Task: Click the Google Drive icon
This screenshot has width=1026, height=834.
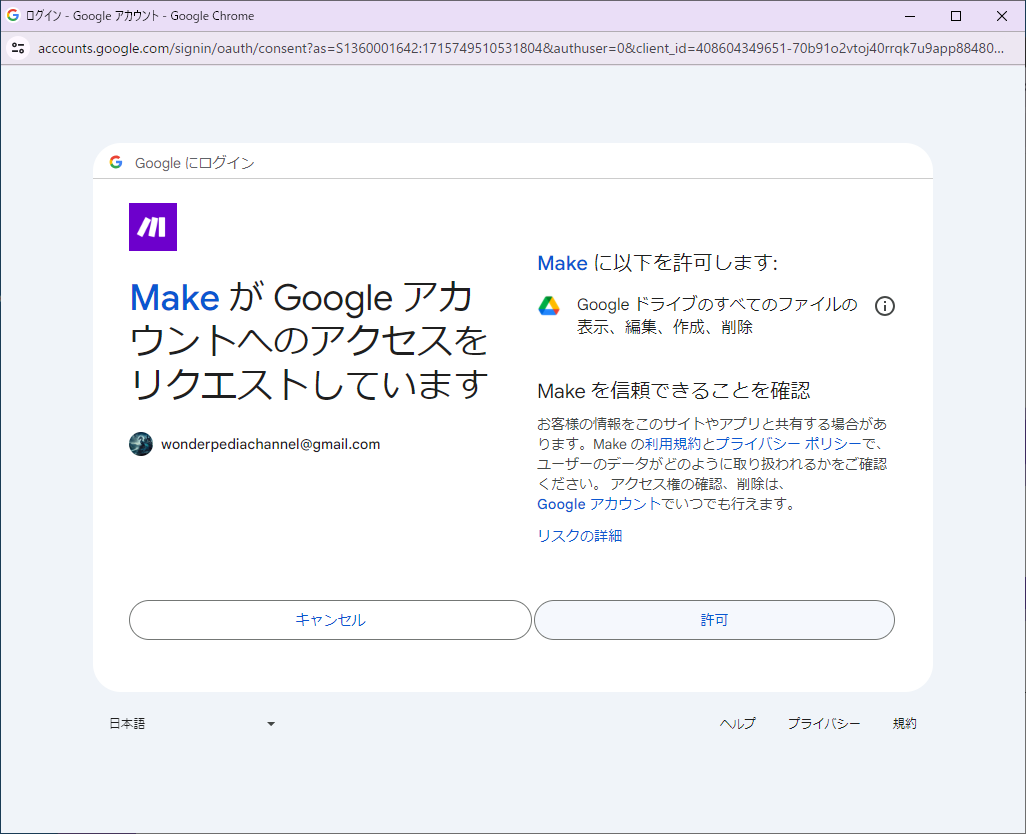Action: [x=549, y=305]
